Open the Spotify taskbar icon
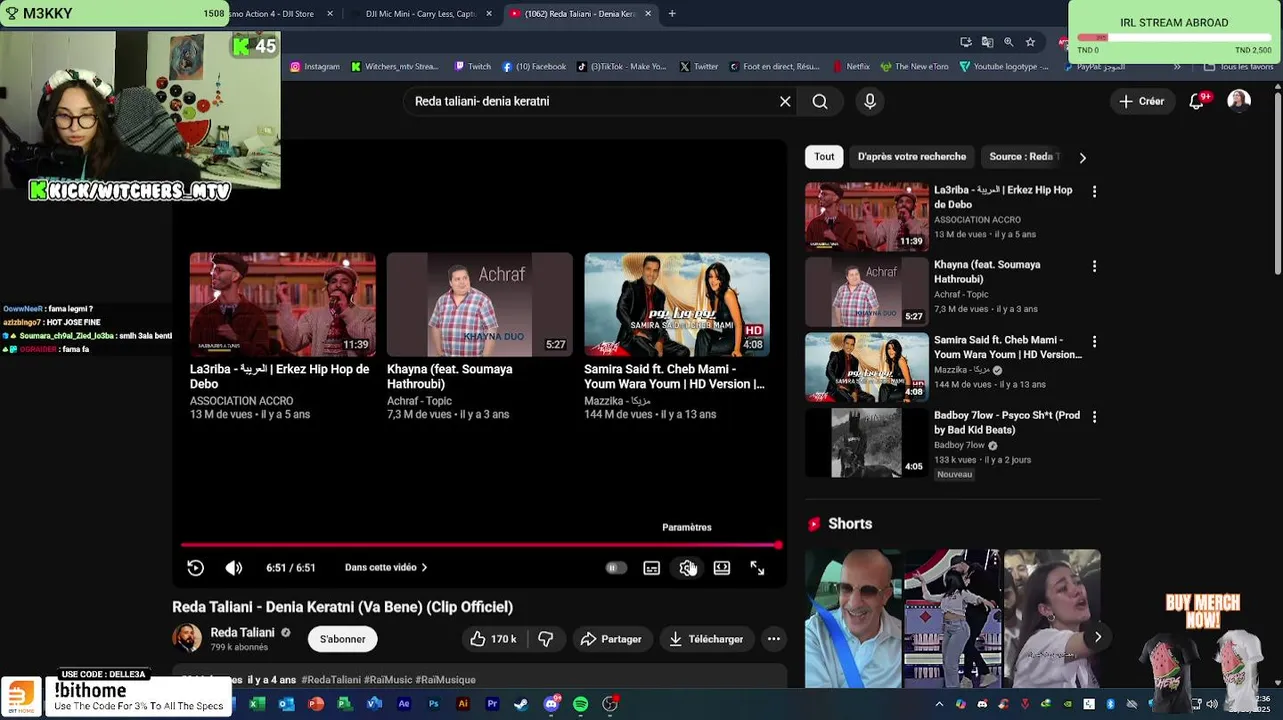 coord(580,704)
